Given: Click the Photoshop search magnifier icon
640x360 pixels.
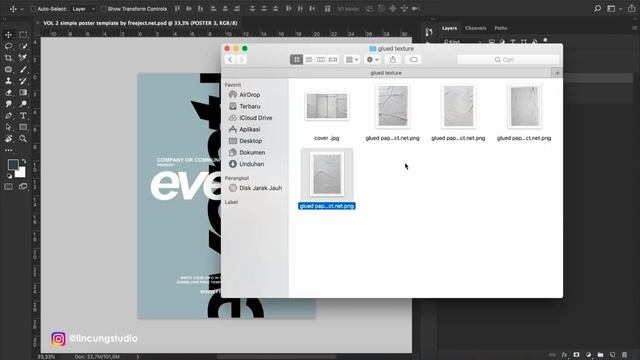Looking at the screenshot, I should (598, 9).
